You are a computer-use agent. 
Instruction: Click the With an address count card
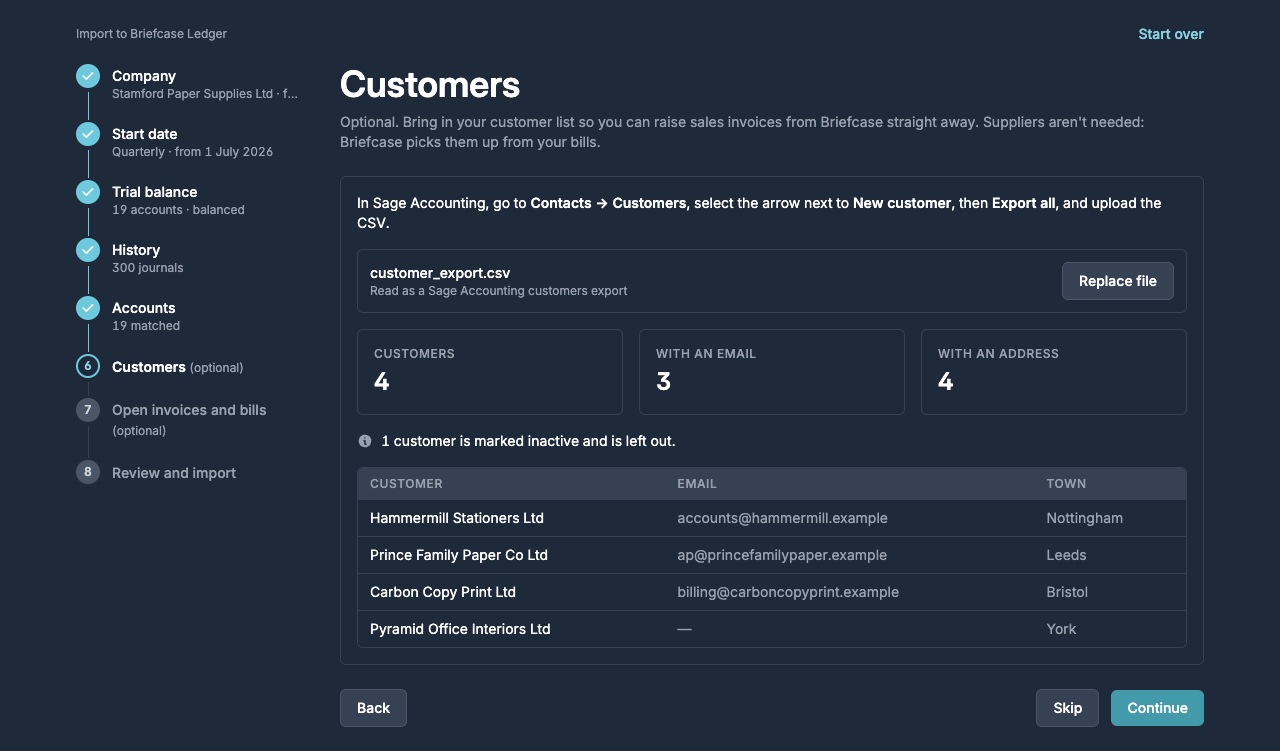click(1054, 372)
